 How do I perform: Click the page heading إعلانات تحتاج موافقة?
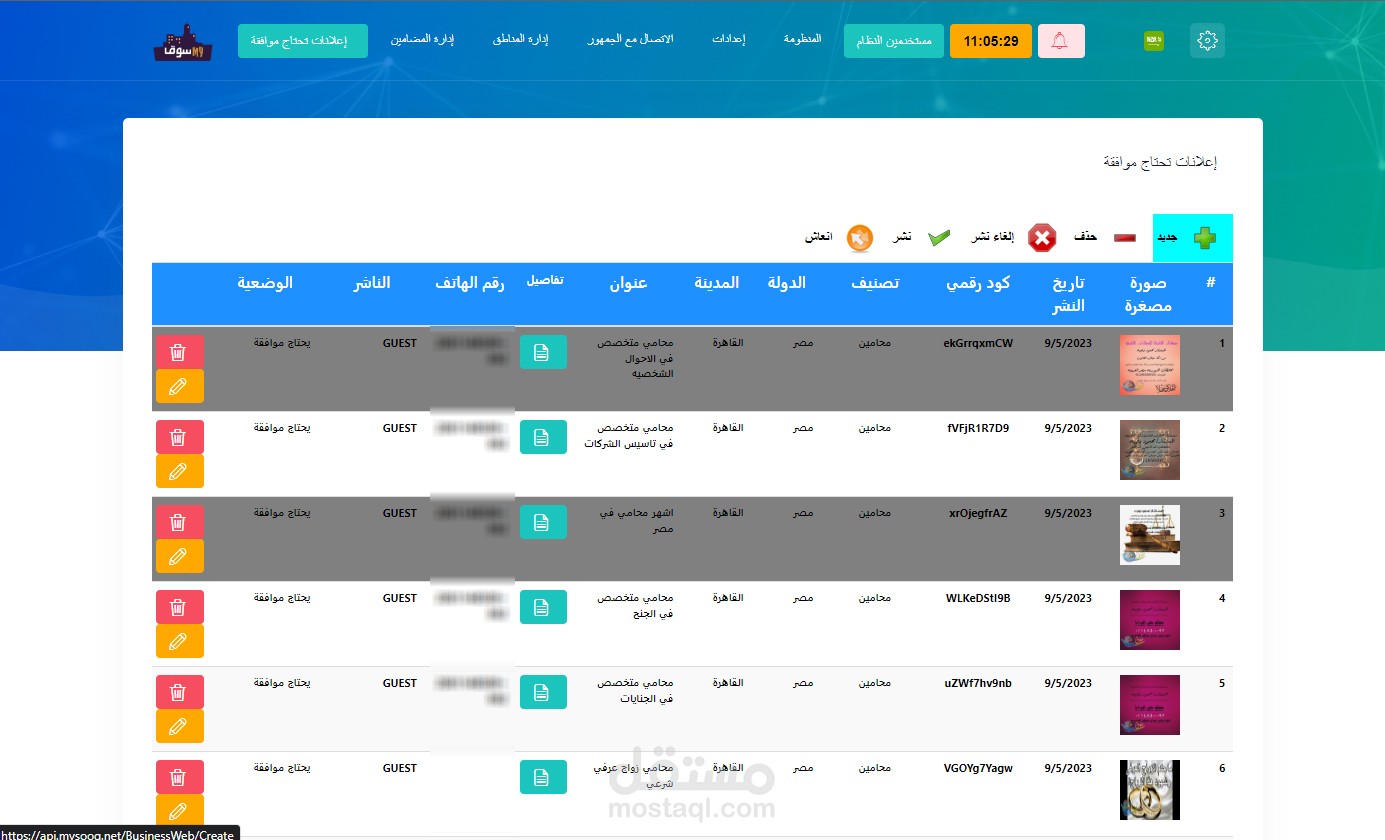point(1160,162)
